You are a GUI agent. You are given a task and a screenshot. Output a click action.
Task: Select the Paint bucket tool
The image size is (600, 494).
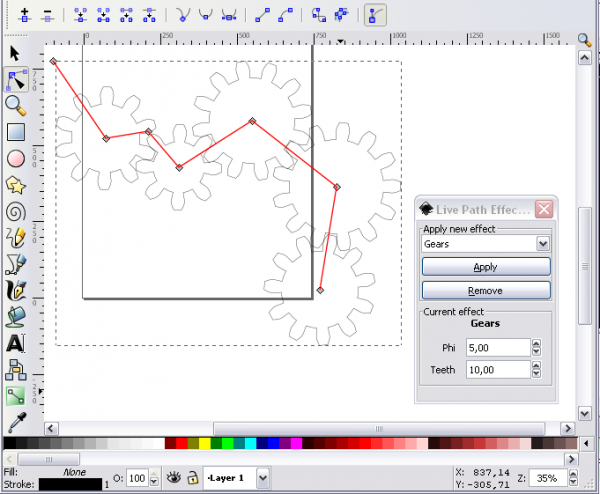pos(16,317)
